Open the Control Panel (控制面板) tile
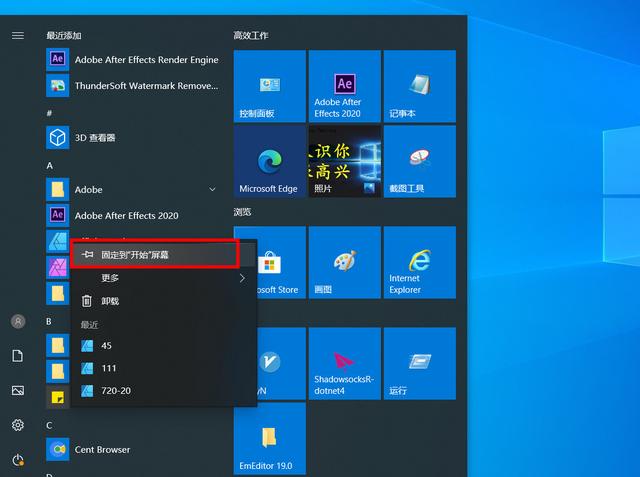640x477 pixels. pos(269,86)
